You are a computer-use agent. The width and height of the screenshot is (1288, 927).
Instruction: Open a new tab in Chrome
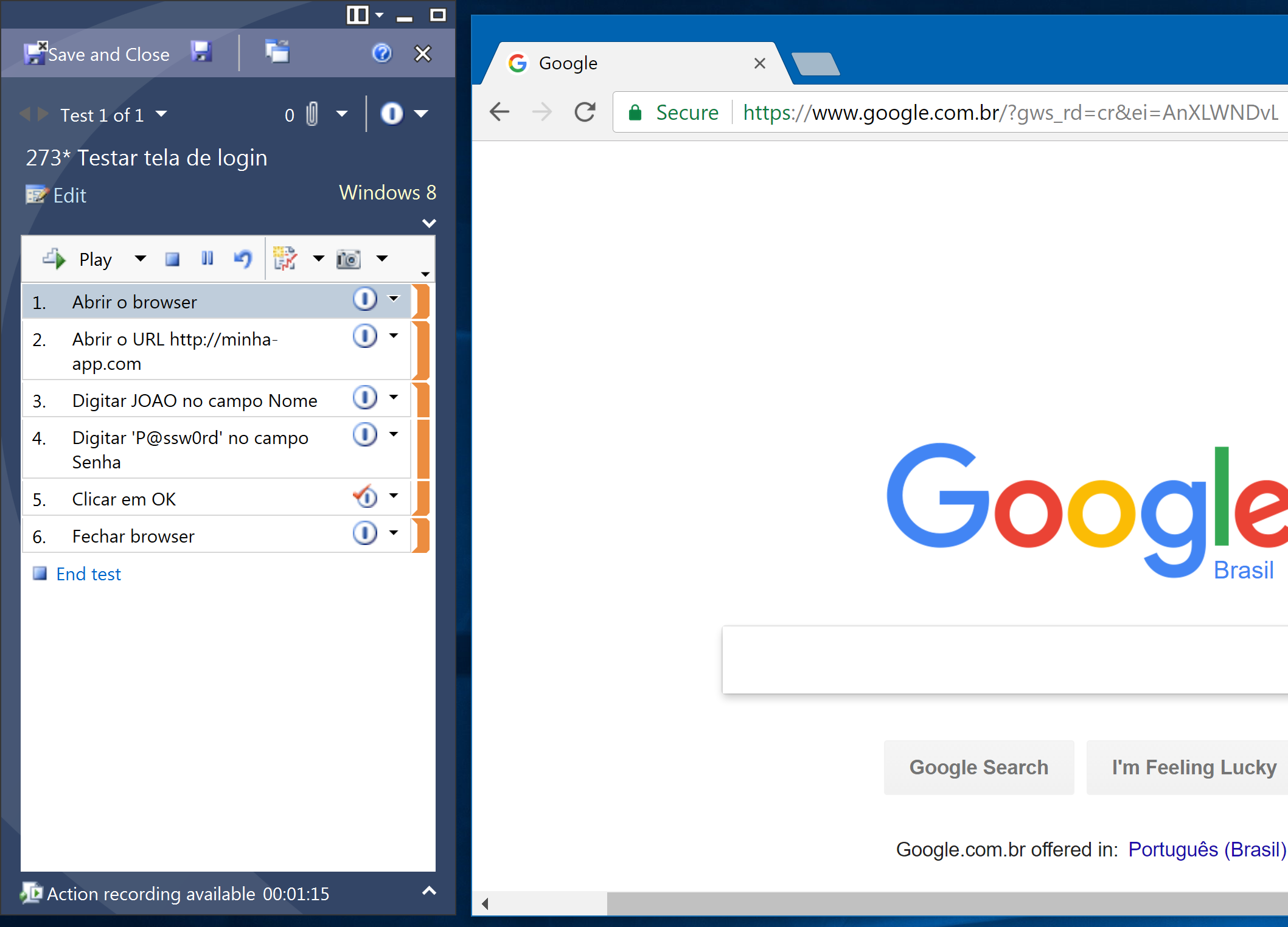point(816,64)
